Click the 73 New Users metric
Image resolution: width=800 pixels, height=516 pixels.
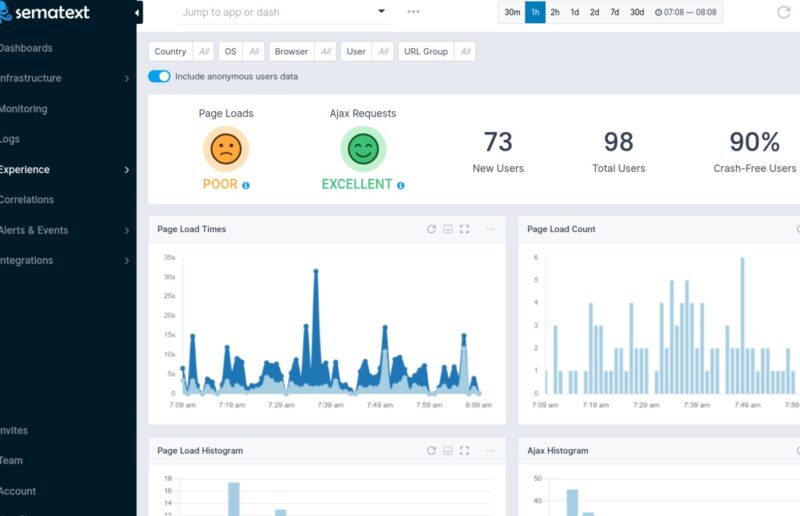pos(498,152)
